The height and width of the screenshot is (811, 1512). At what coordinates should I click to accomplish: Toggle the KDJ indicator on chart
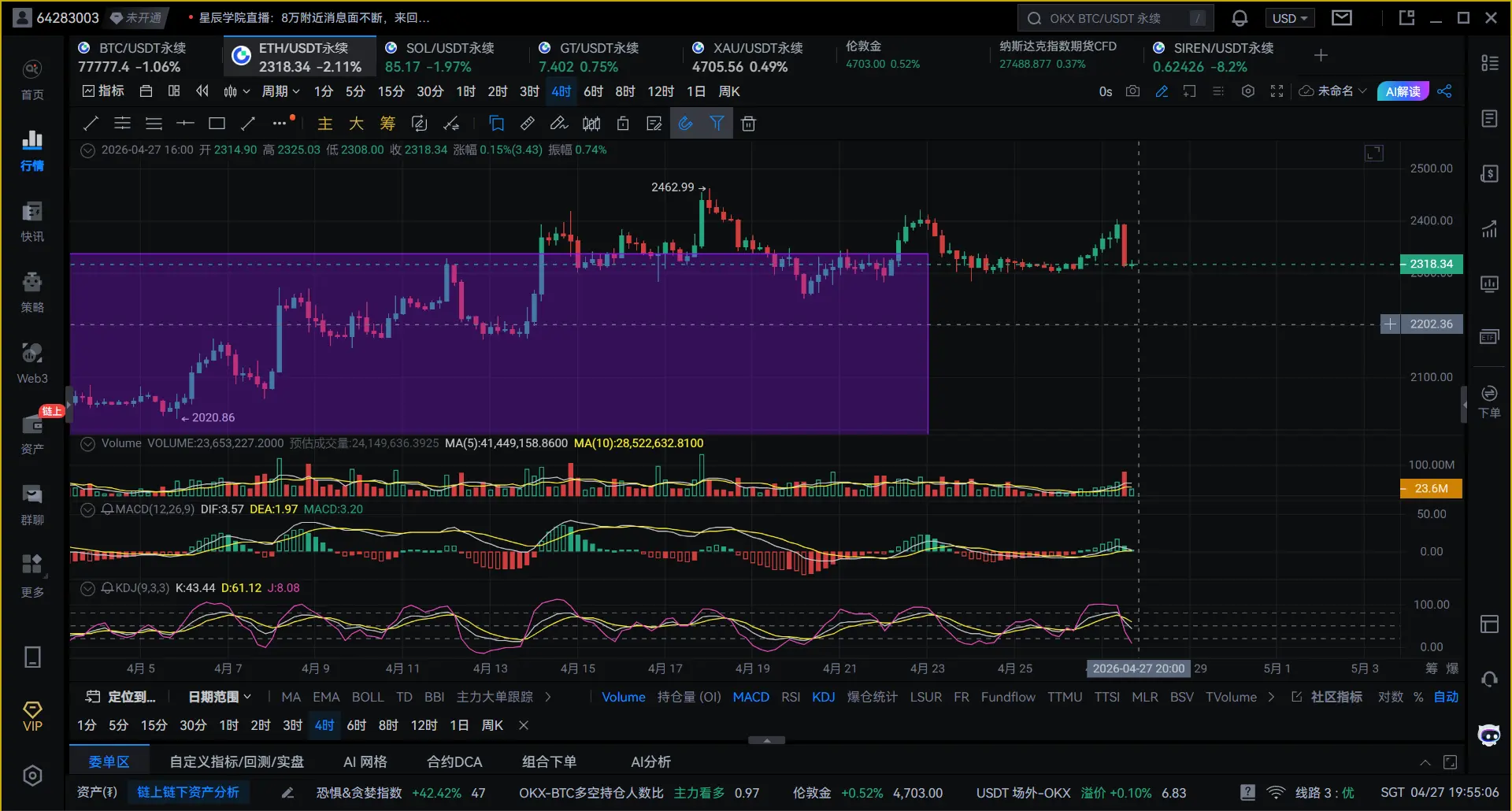pos(823,697)
